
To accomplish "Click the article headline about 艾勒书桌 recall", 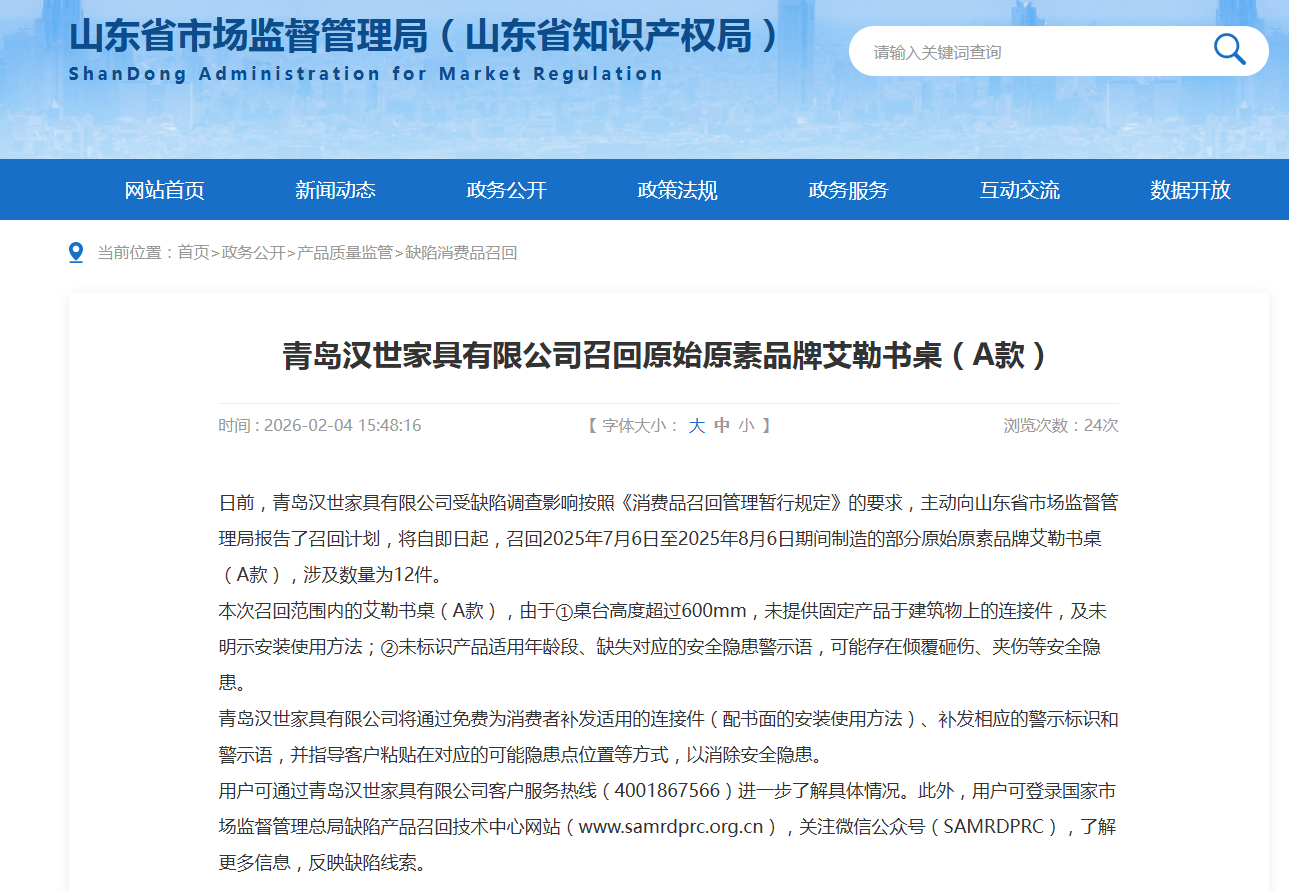I will 669,355.
